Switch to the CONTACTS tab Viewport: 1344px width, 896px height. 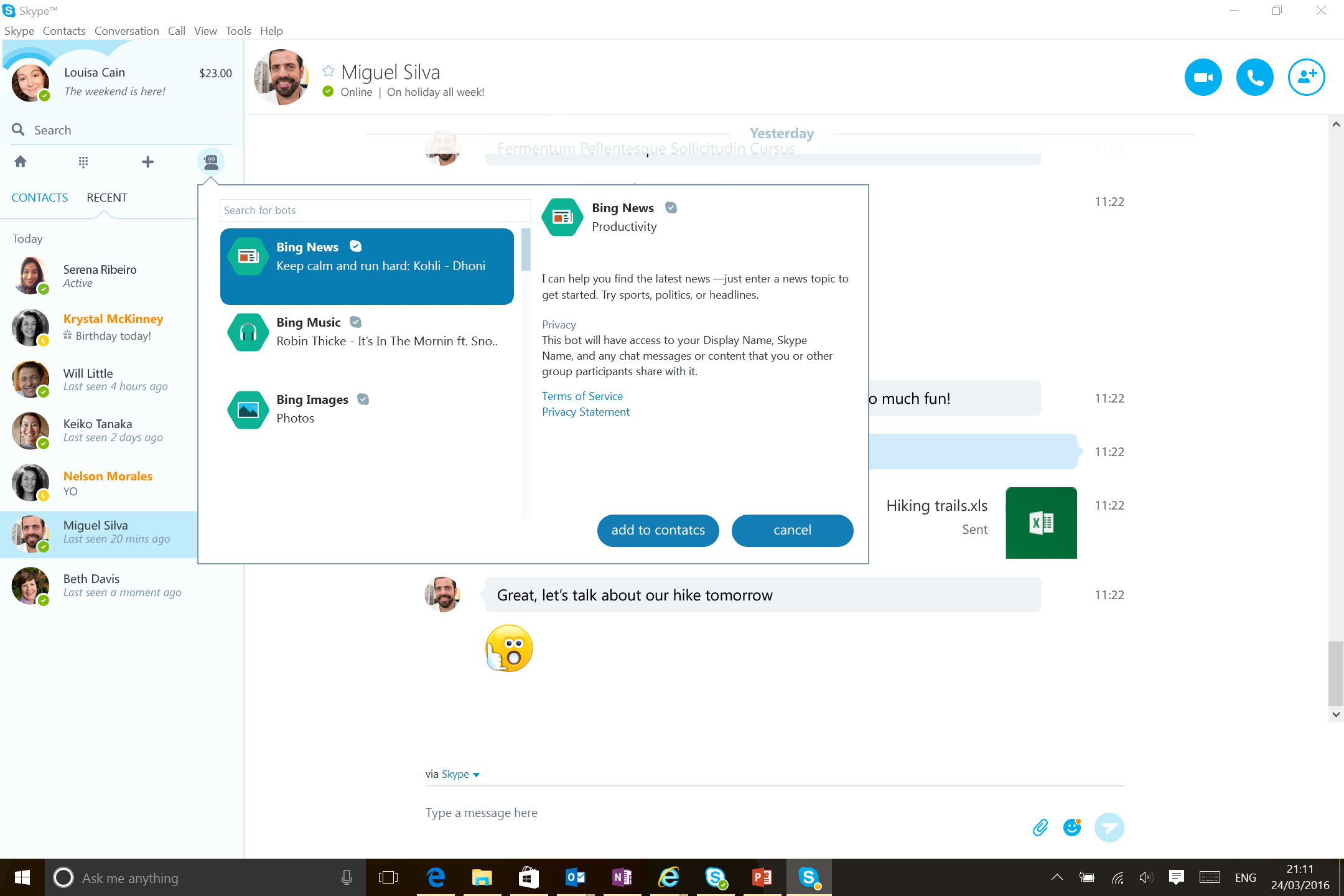[x=39, y=197]
